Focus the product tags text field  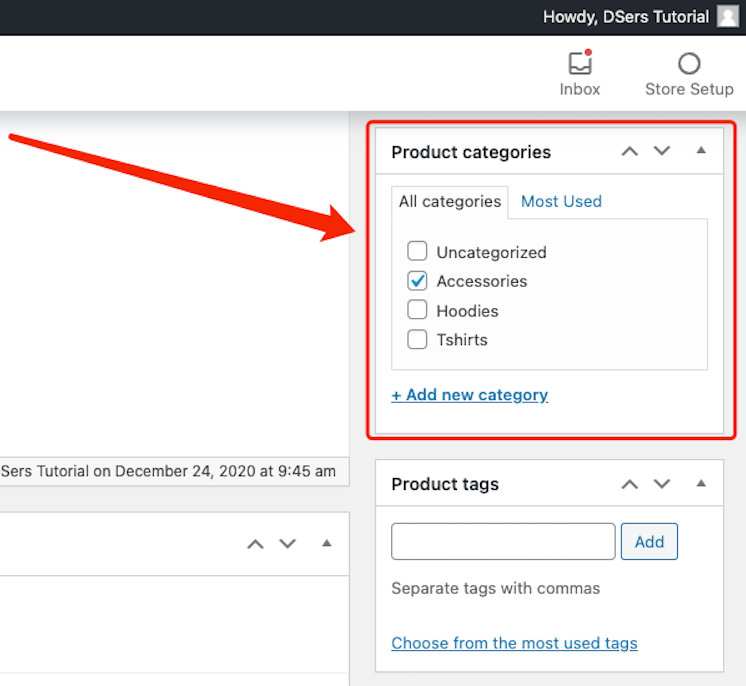pos(503,542)
